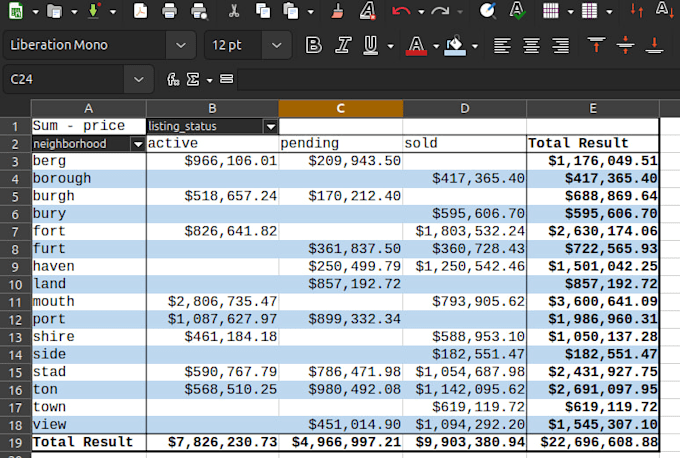This screenshot has width=680, height=458.
Task: Open the listing_status pivot filter
Action: [x=271, y=127]
